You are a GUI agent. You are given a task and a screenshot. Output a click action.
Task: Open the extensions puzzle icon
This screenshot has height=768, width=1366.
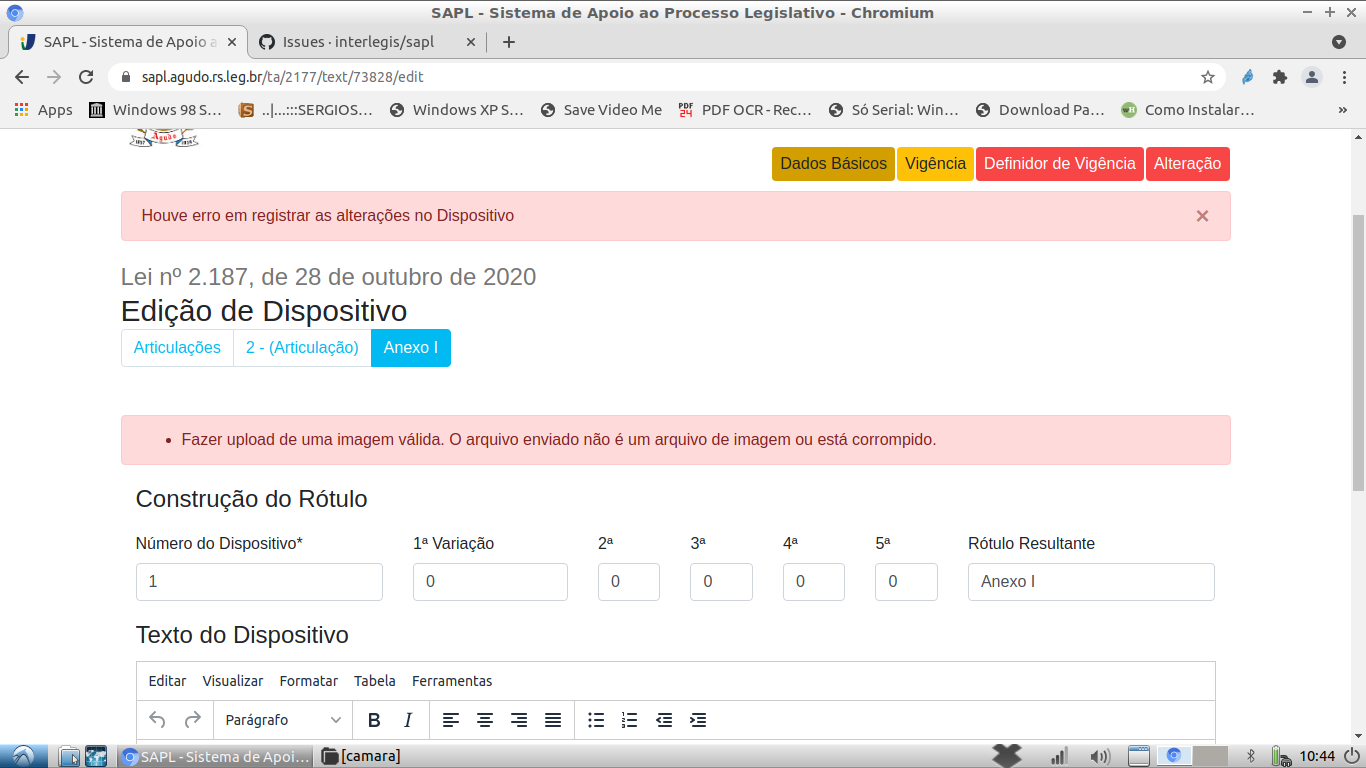[x=1279, y=77]
